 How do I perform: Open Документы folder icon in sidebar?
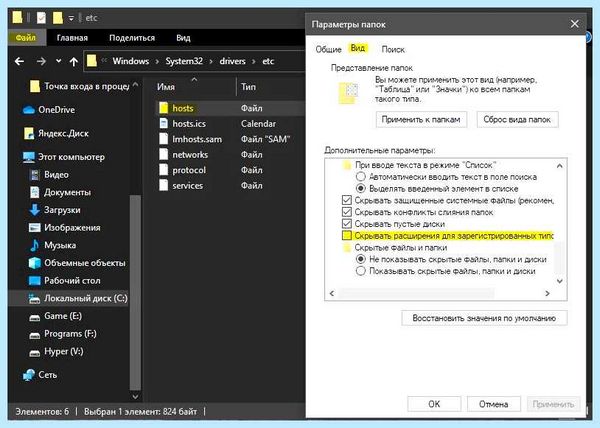click(35, 192)
